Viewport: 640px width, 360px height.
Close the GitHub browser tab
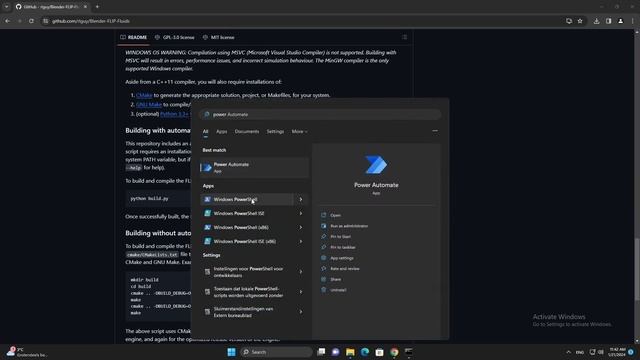pos(85,7)
